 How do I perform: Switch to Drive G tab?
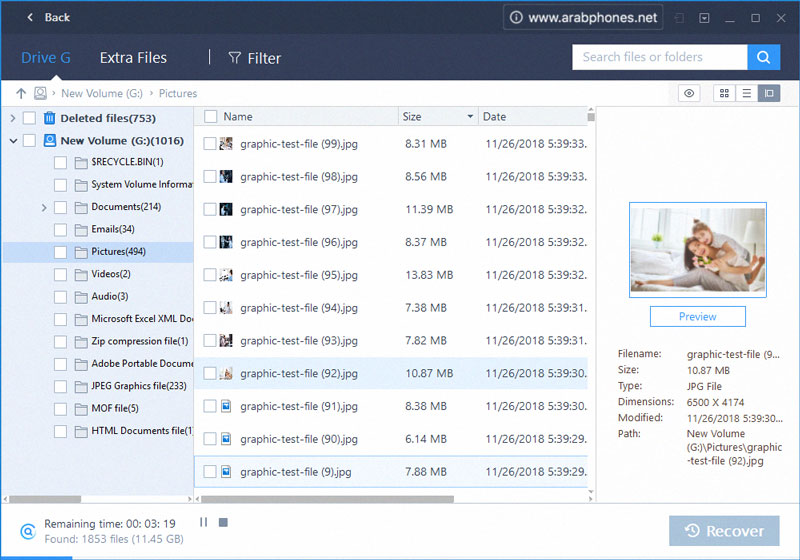point(46,58)
